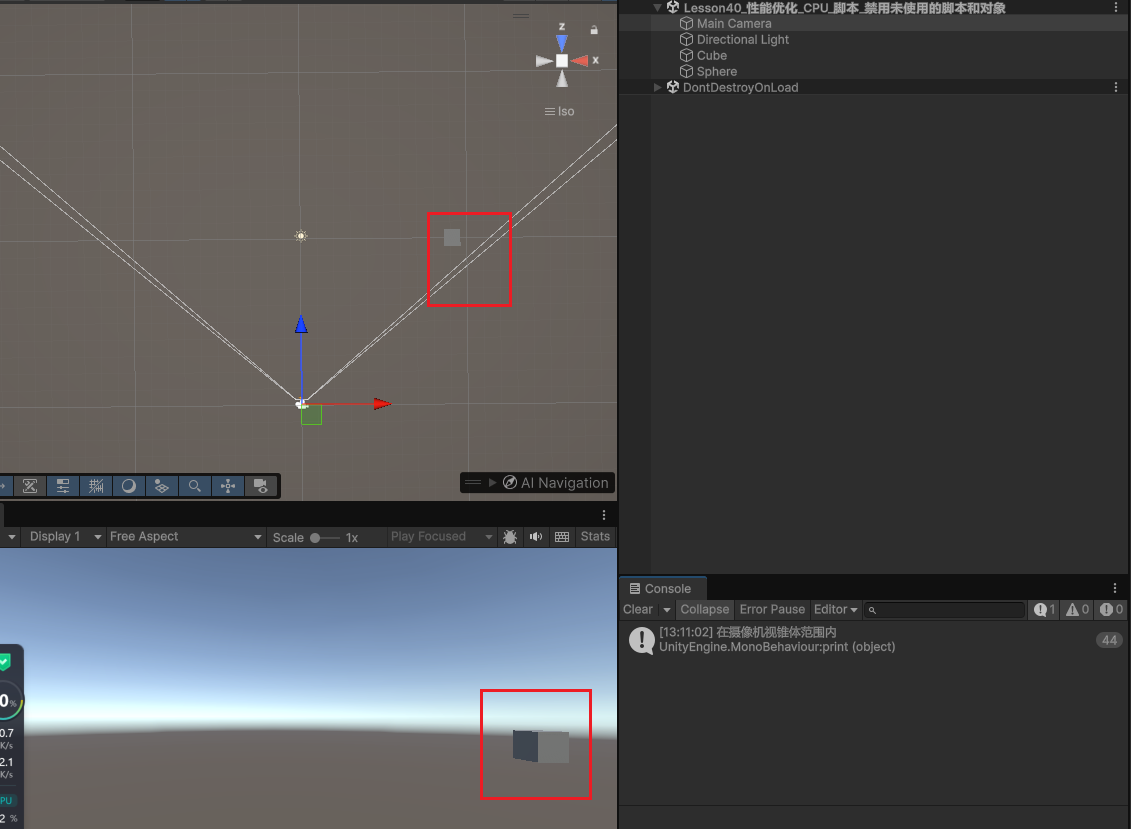The width and height of the screenshot is (1131, 829).
Task: Open the scene search overlay icon
Action: (195, 486)
